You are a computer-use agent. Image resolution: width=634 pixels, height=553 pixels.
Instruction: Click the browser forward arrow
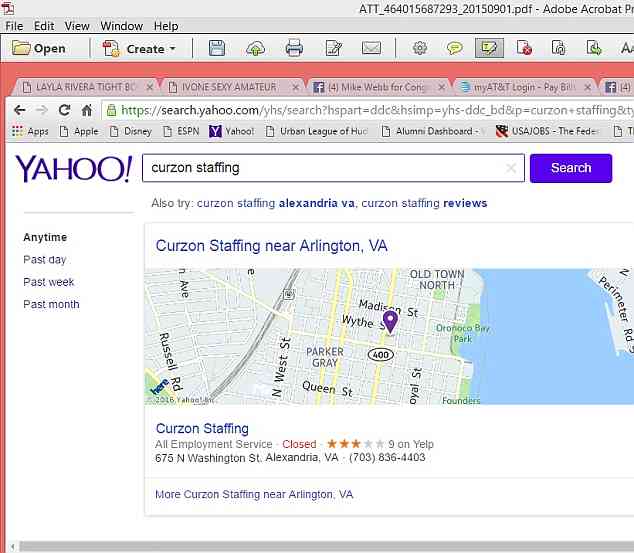(42, 110)
